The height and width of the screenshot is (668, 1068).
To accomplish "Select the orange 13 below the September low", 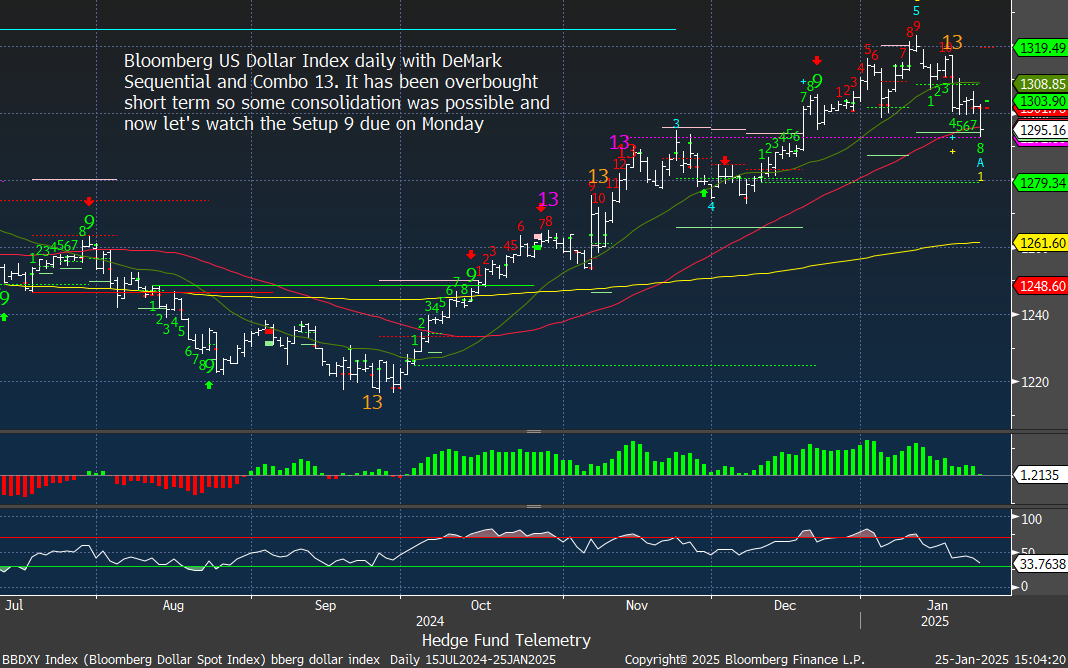I will pos(372,402).
